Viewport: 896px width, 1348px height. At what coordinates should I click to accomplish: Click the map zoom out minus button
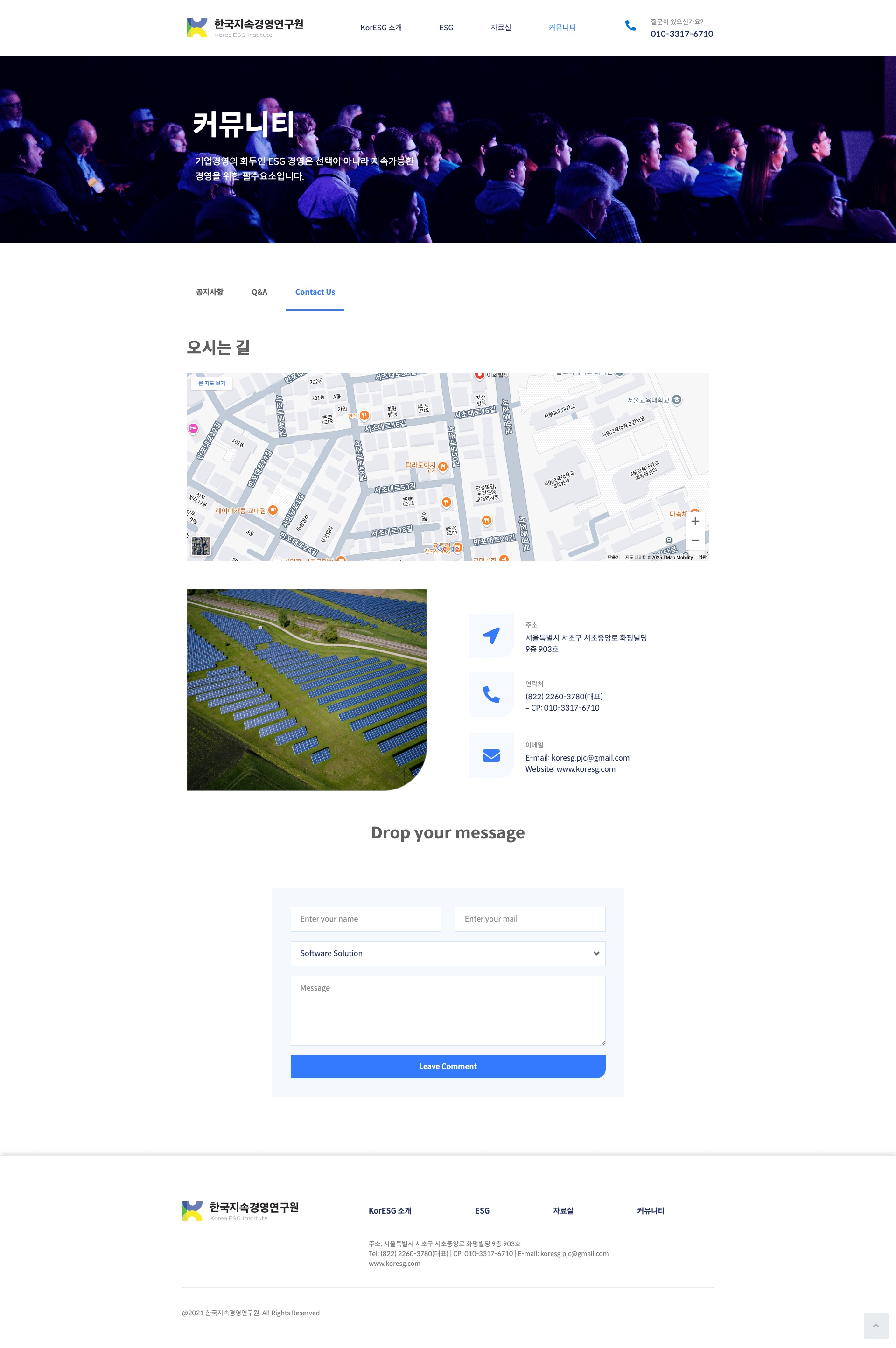[695, 540]
